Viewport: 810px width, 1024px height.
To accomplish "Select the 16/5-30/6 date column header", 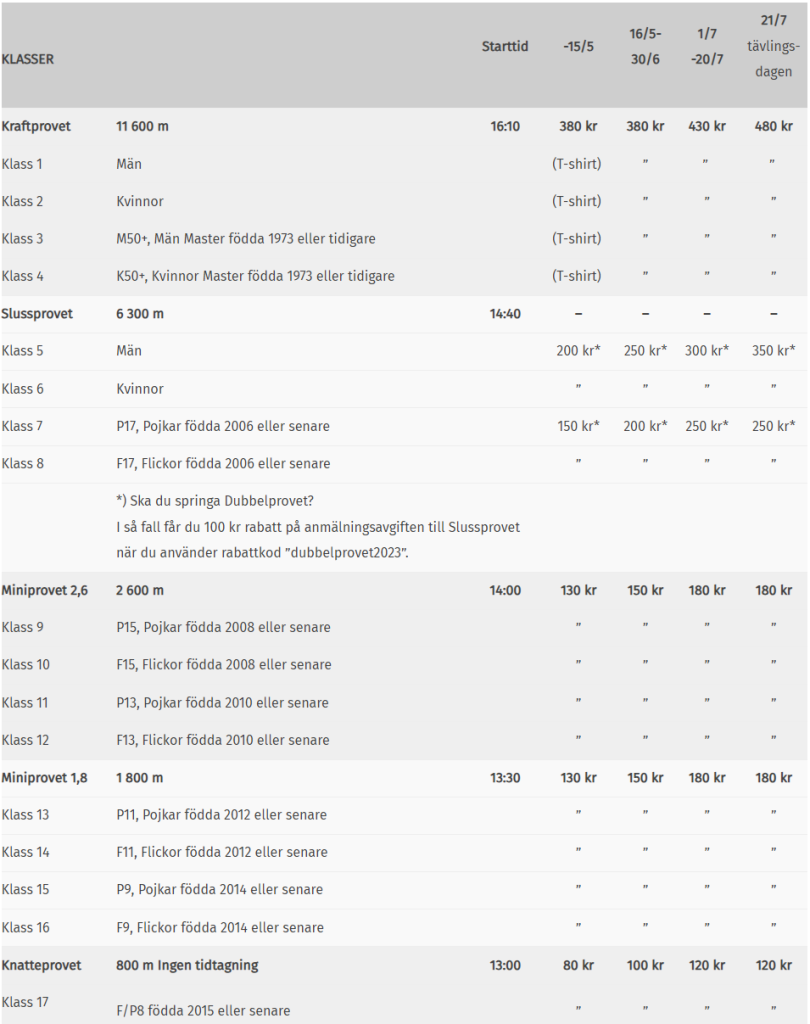I will coord(645,46).
